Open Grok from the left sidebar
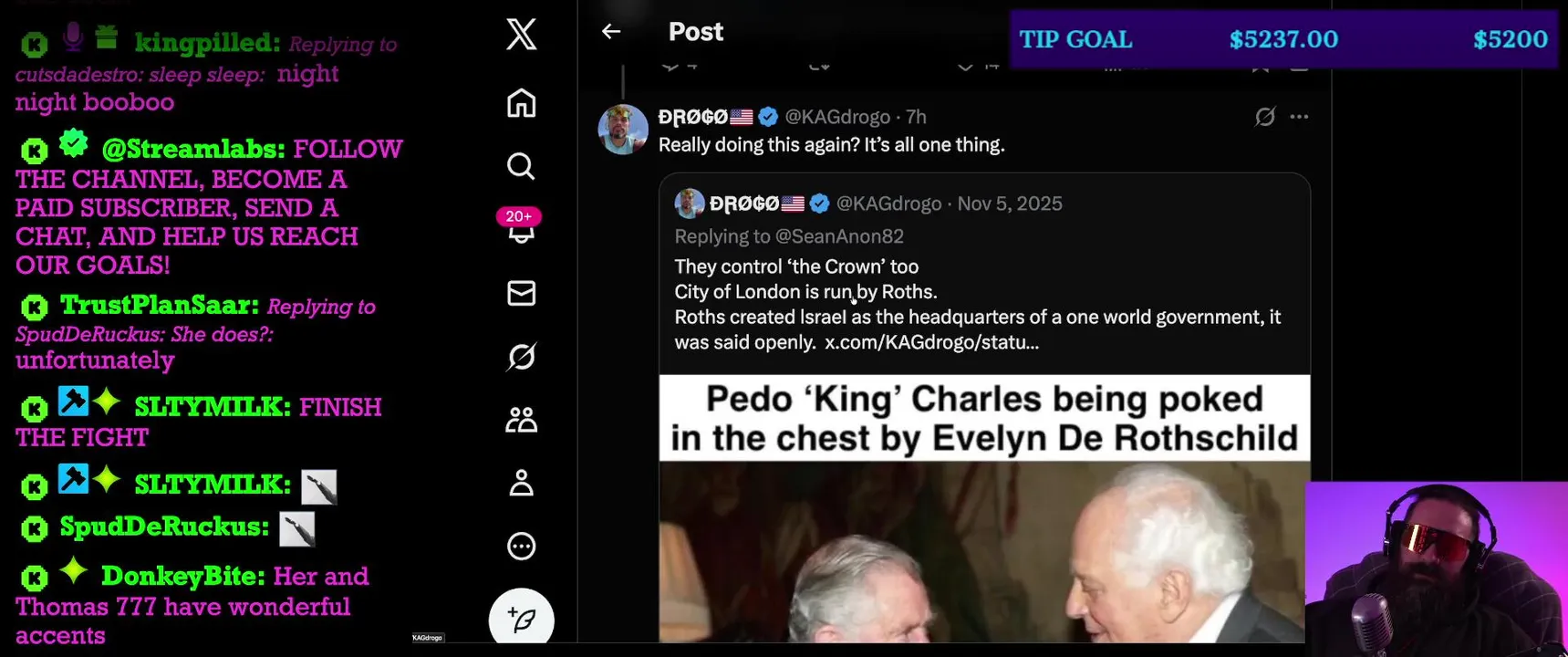Screen dimensions: 1568x657 tap(521, 357)
